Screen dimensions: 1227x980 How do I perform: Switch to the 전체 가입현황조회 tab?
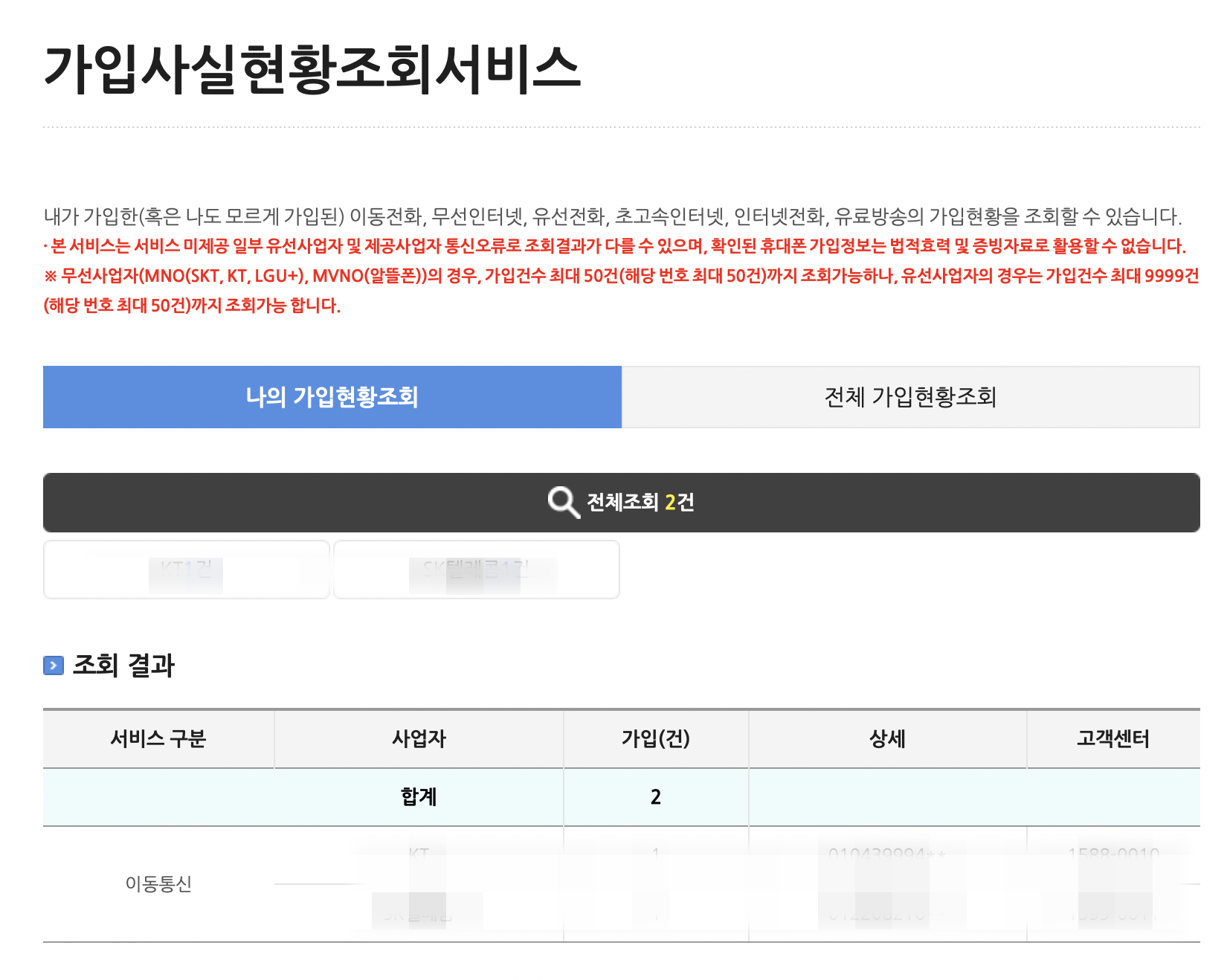click(x=911, y=397)
